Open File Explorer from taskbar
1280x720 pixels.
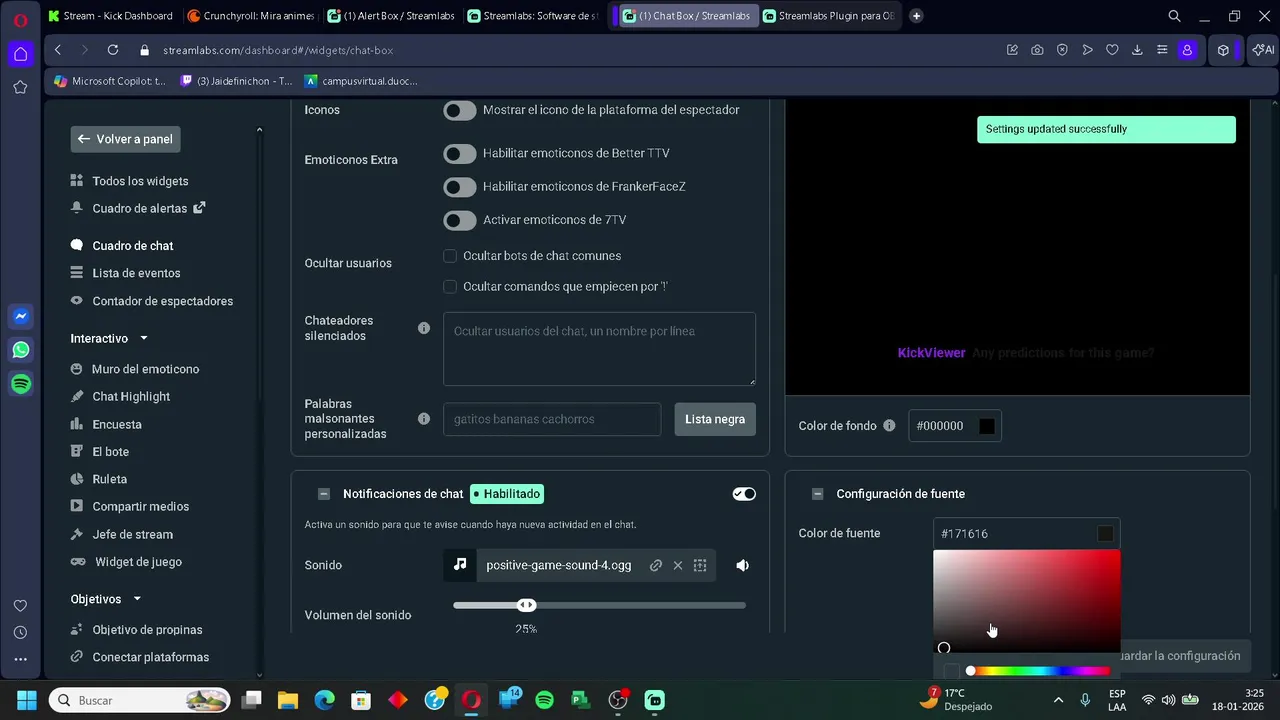288,700
